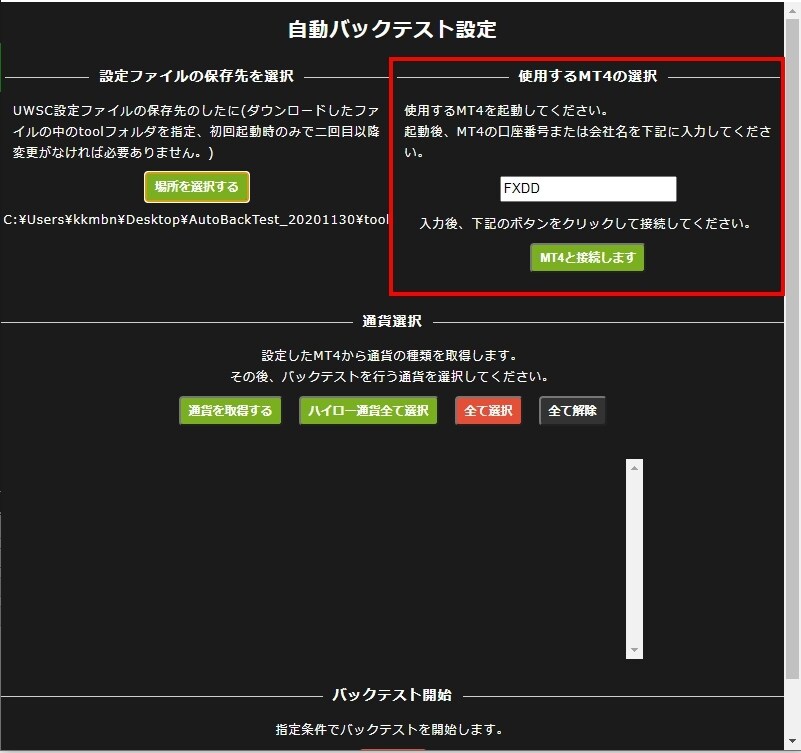This screenshot has height=753, width=801.
Task: Click the 通貨選択 section heading
Action: pos(392,321)
